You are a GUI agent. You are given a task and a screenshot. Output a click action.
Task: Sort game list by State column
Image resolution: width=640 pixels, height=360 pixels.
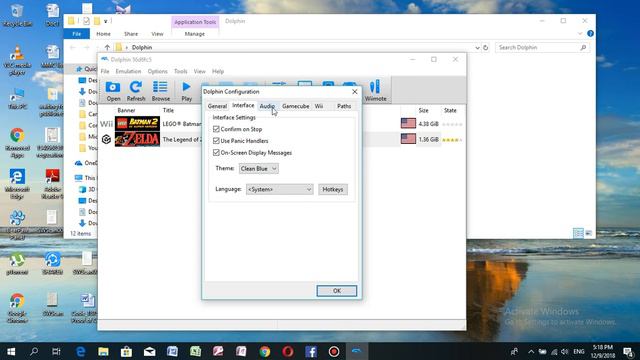point(450,110)
